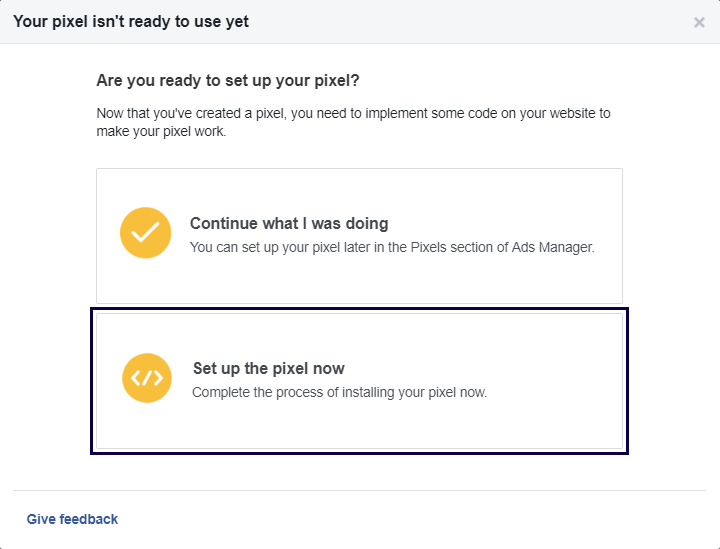The width and height of the screenshot is (720, 549).
Task: Choose the "Set up the pixel now" heading
Action: tap(268, 369)
